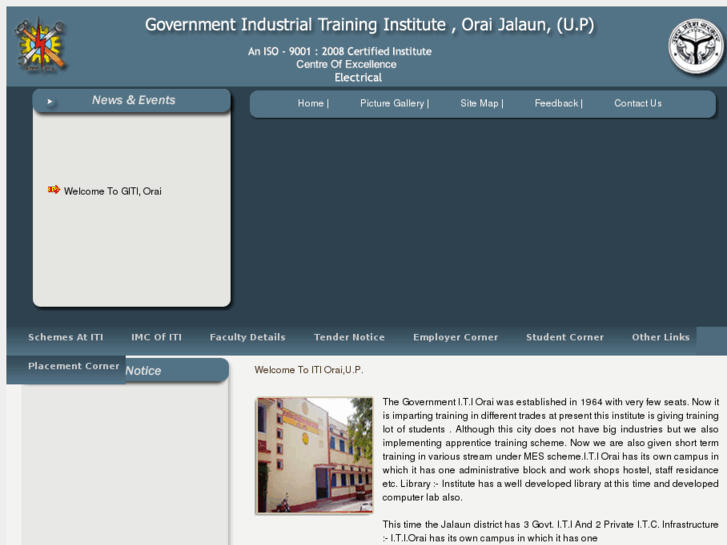Open the Placement Corner menu
The height and width of the screenshot is (545, 727).
point(74,366)
